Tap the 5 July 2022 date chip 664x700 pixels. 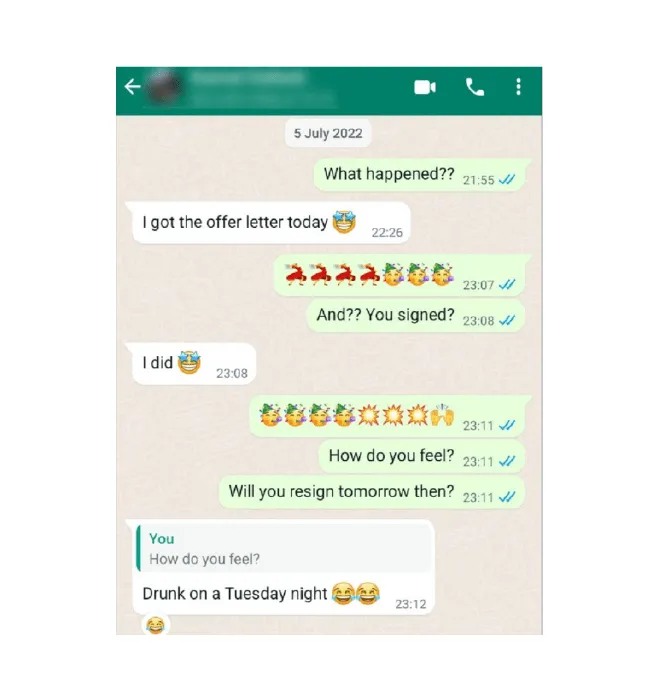coord(328,133)
